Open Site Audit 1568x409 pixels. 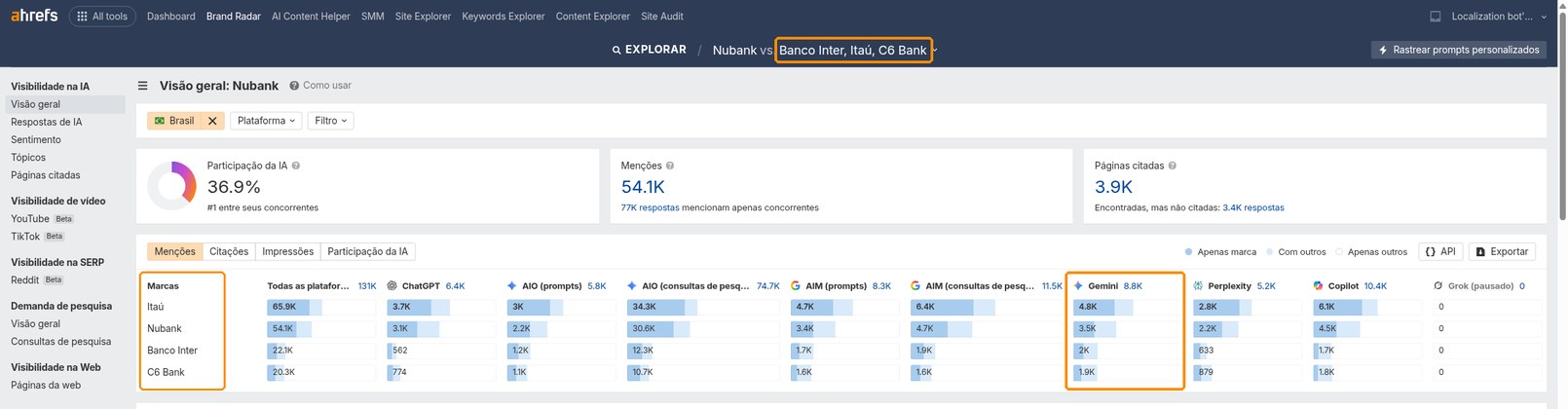click(662, 17)
